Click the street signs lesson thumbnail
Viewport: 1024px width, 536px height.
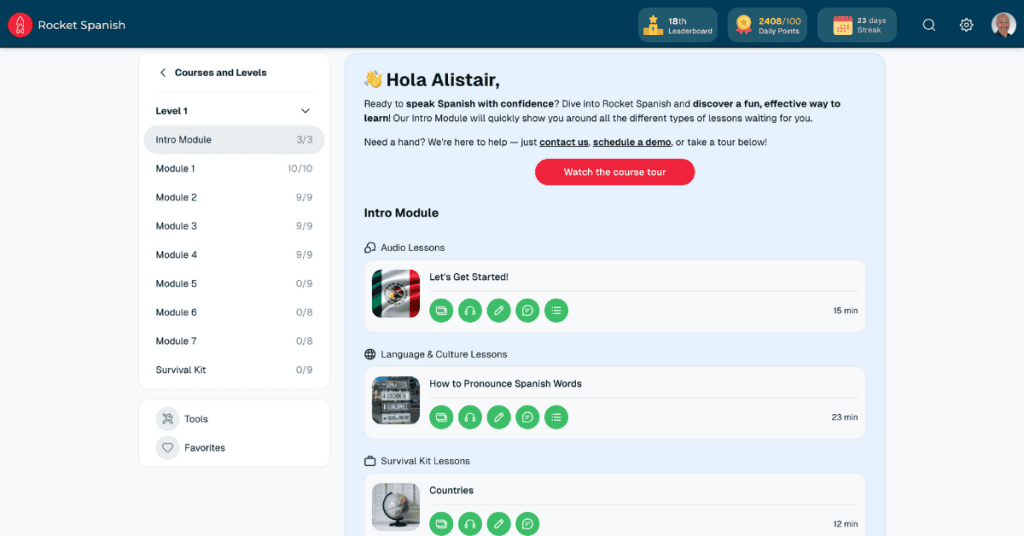(396, 400)
